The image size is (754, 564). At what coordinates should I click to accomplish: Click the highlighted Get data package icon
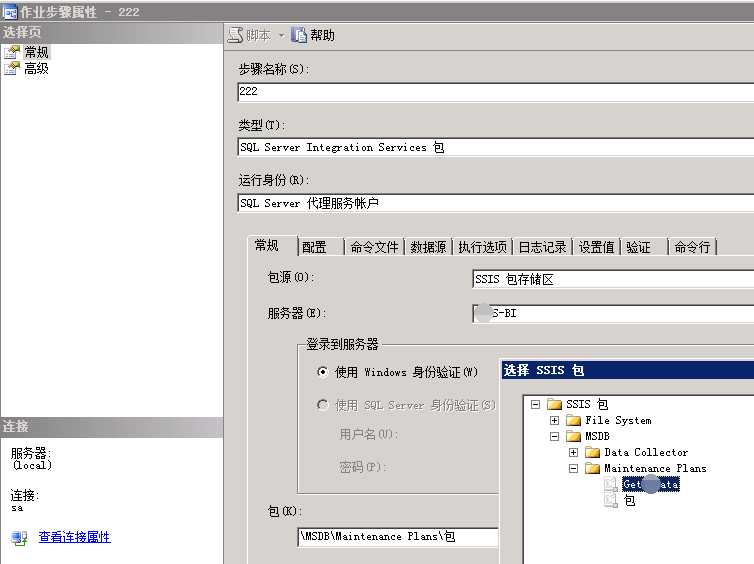(611, 484)
